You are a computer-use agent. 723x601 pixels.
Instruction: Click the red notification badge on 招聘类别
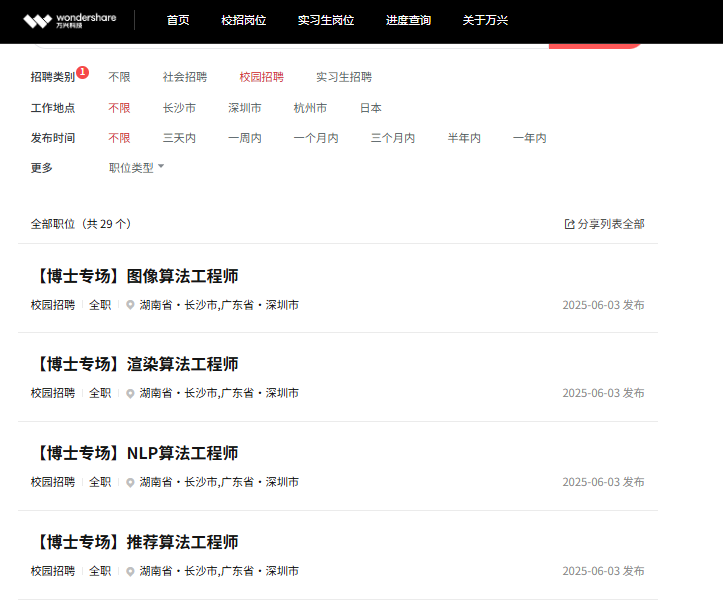[83, 72]
